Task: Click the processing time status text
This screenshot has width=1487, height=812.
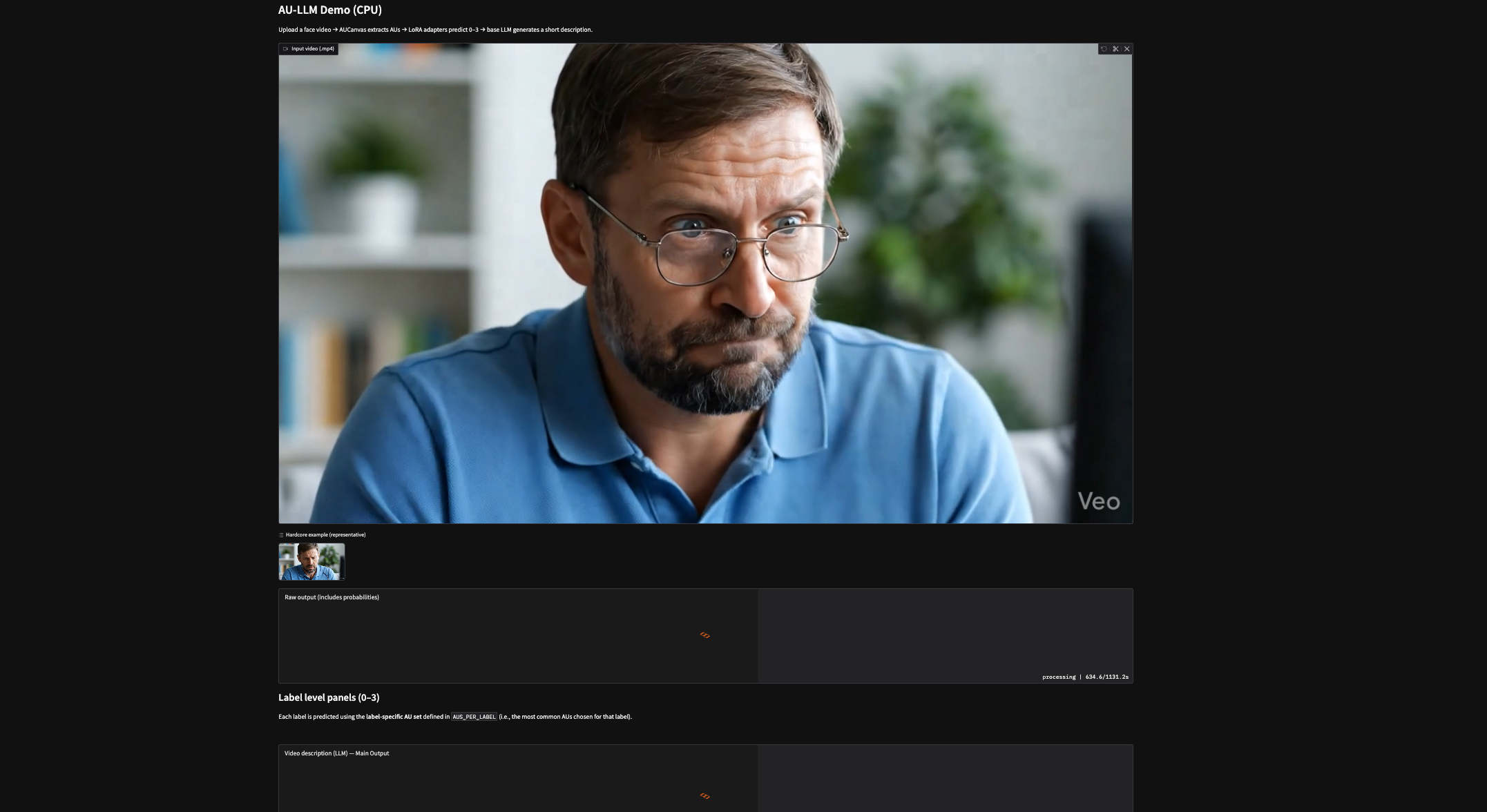Action: (x=1085, y=677)
